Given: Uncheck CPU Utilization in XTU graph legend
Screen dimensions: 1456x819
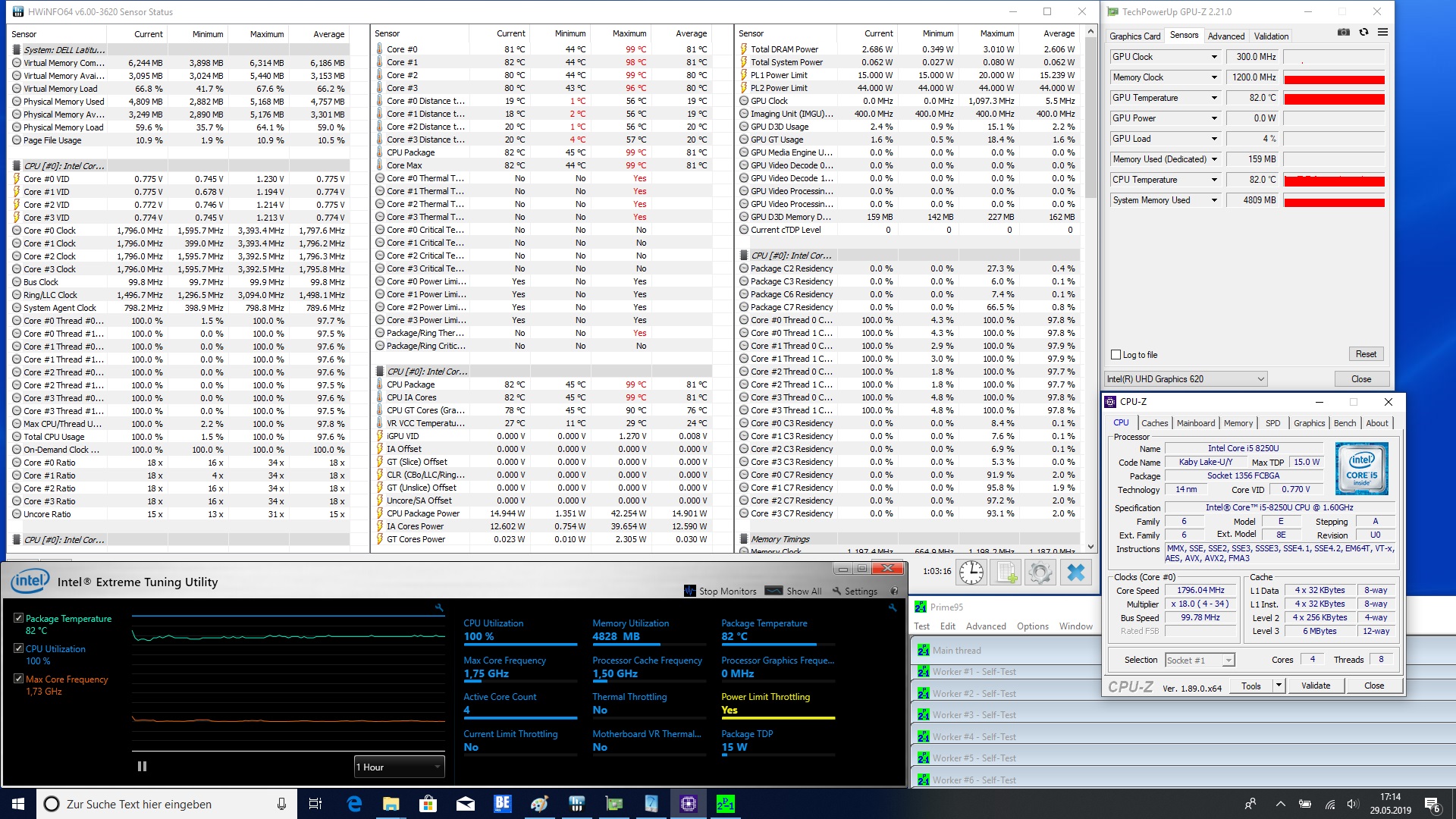Looking at the screenshot, I should point(18,648).
